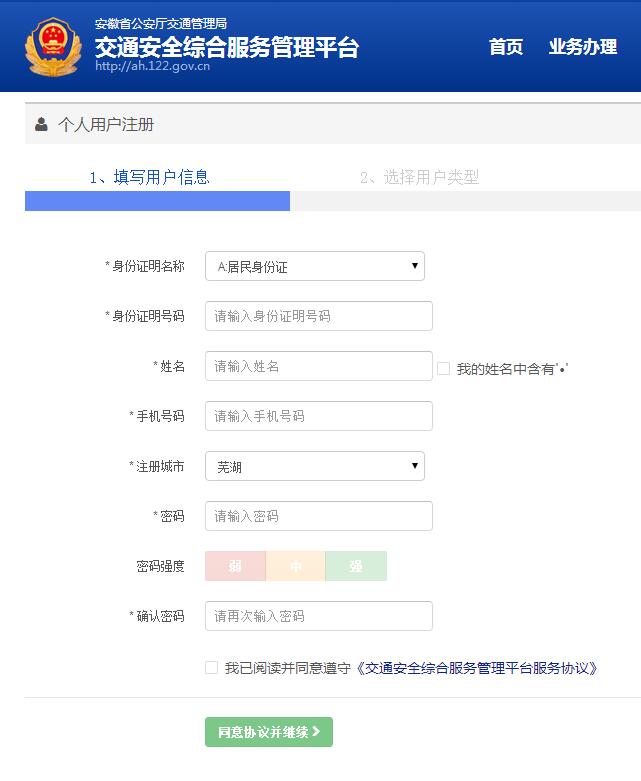This screenshot has height=781, width=641.
Task: Open the 交通安全综合服务管理平台服务协议 link
Action: [477, 668]
